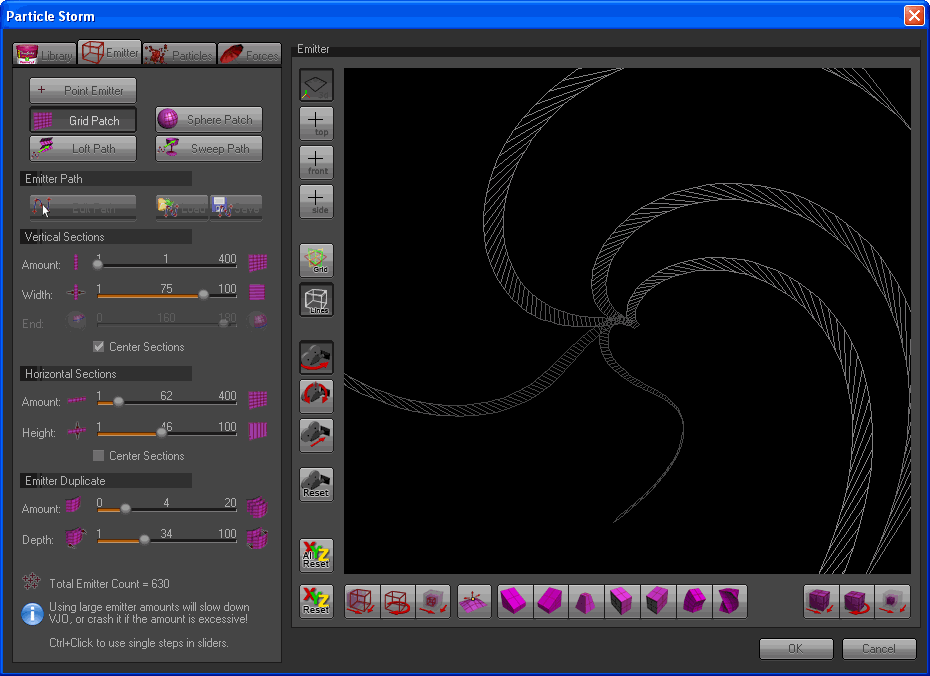This screenshot has width=930, height=676.
Task: Click Vertical Sections Width slider handle
Action: [203, 295]
